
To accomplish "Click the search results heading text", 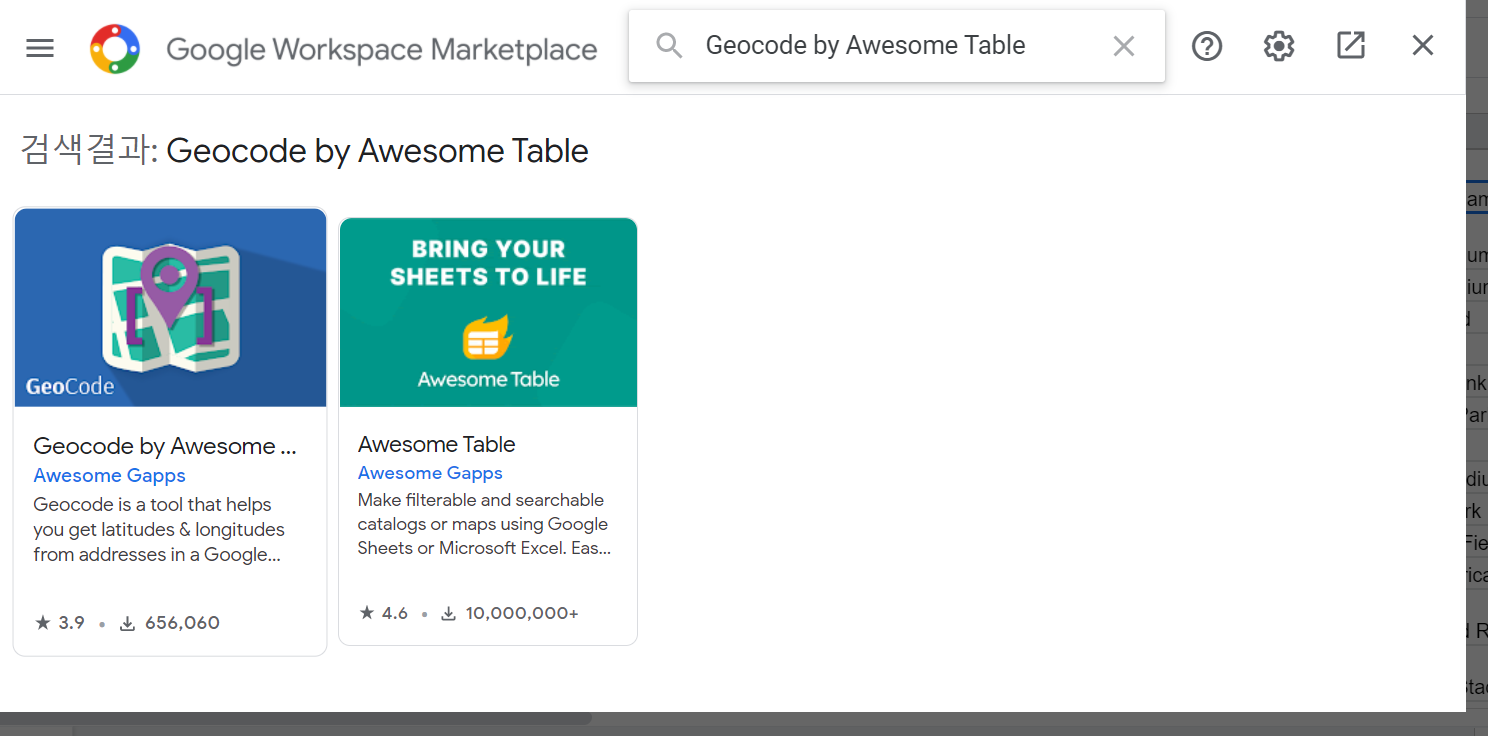I will point(304,151).
